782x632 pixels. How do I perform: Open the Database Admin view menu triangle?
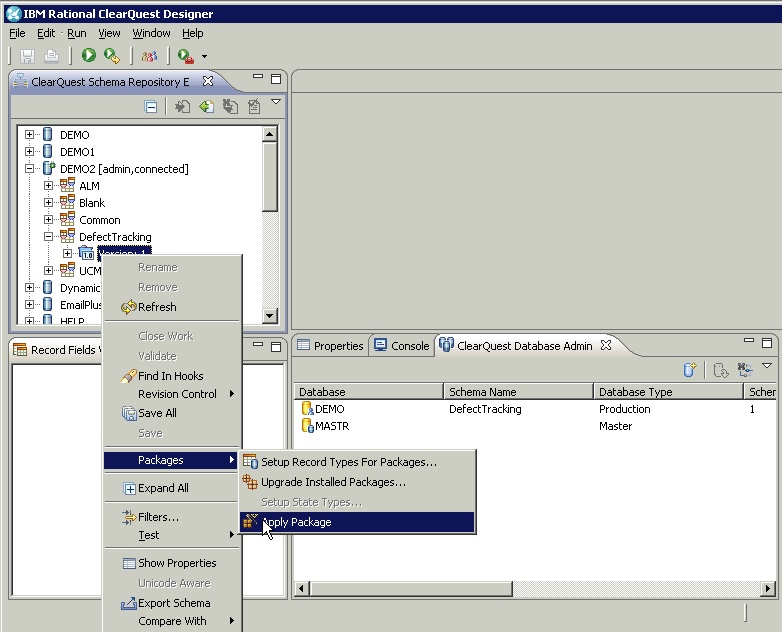pyautogui.click(x=766, y=367)
